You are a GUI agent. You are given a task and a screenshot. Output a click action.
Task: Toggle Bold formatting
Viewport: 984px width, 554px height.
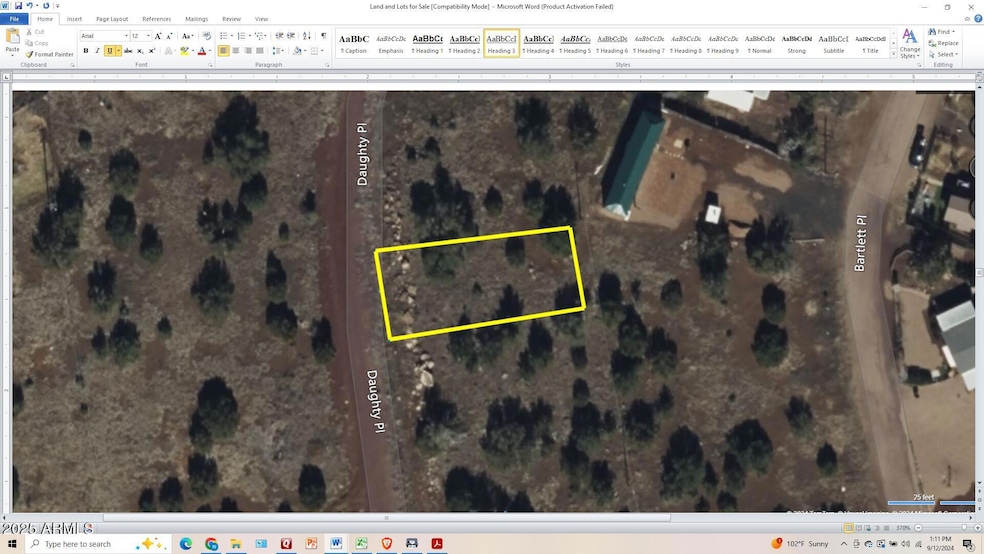[86, 50]
